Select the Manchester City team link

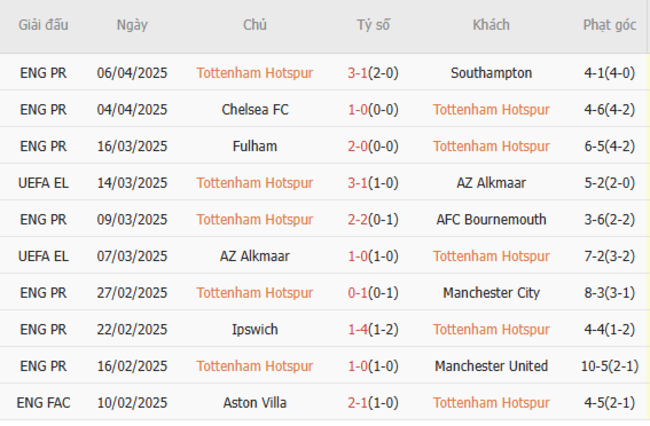pyautogui.click(x=491, y=293)
